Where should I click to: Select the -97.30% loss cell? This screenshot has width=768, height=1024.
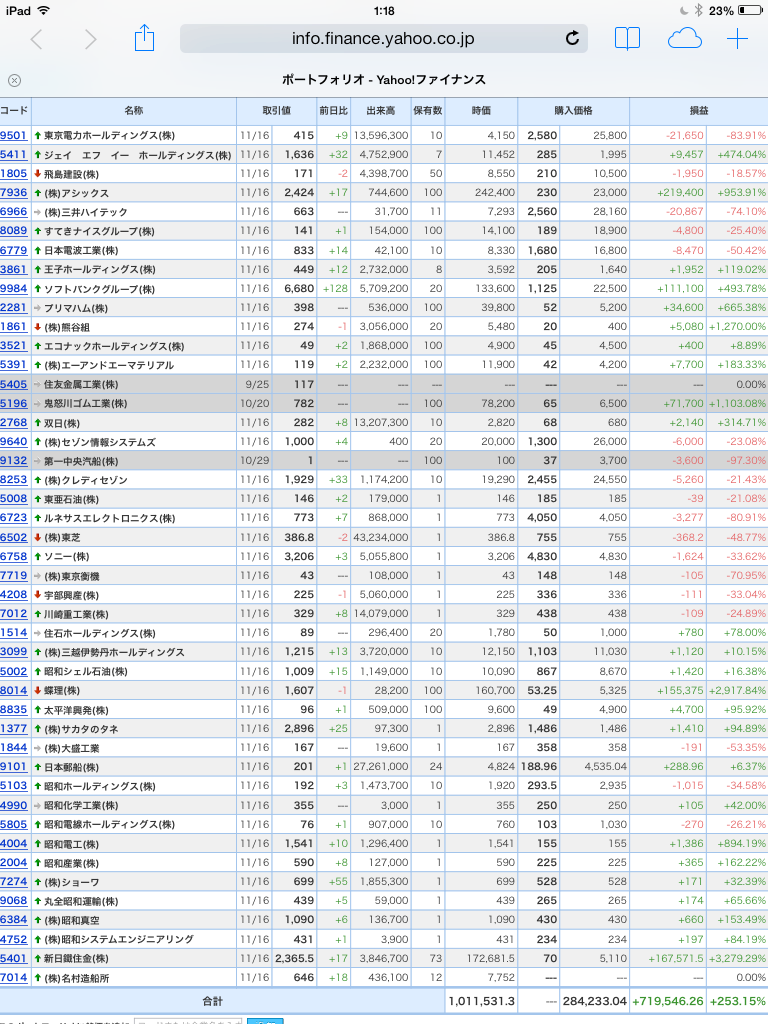(x=737, y=460)
